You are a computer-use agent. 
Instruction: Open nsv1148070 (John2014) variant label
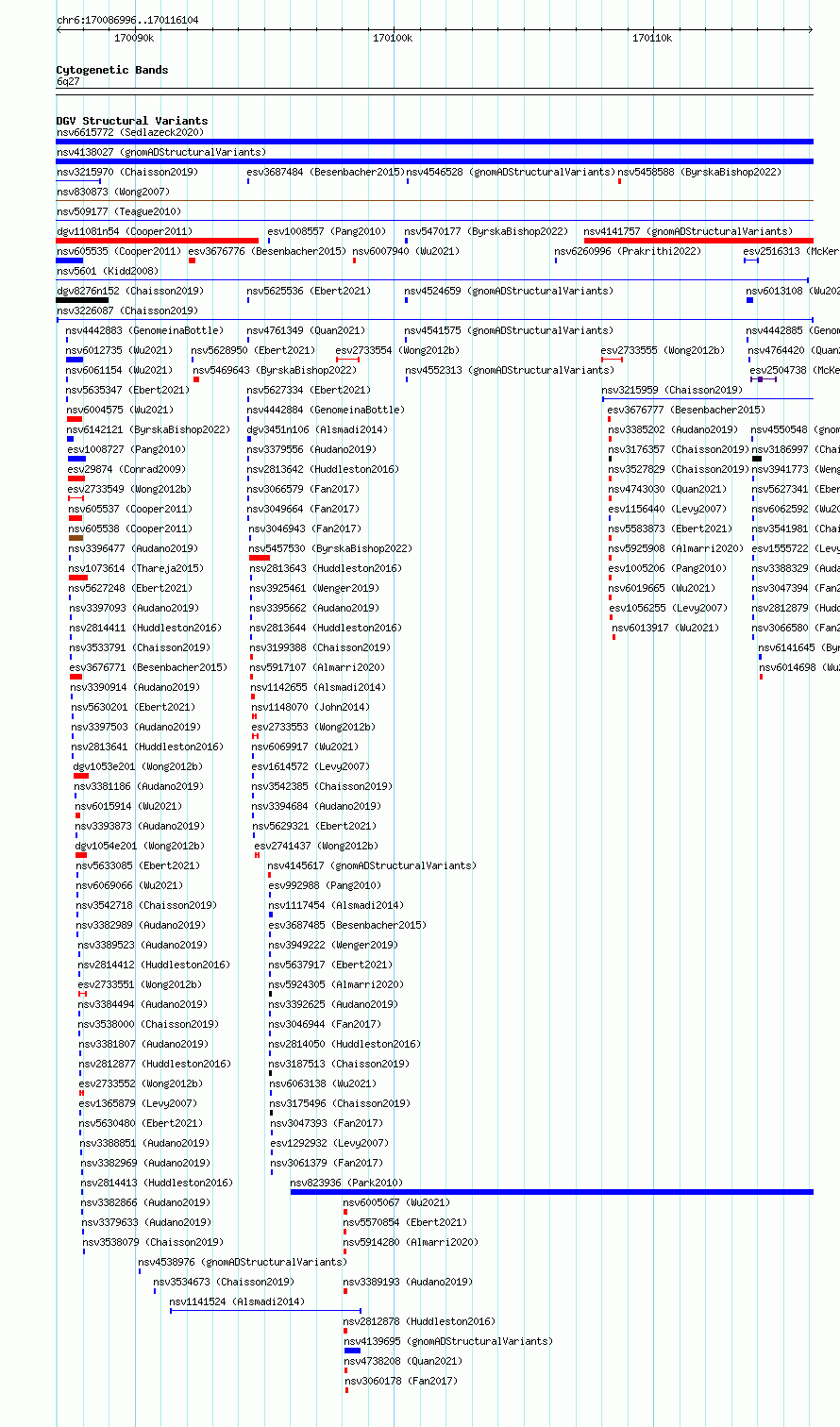pos(311,708)
